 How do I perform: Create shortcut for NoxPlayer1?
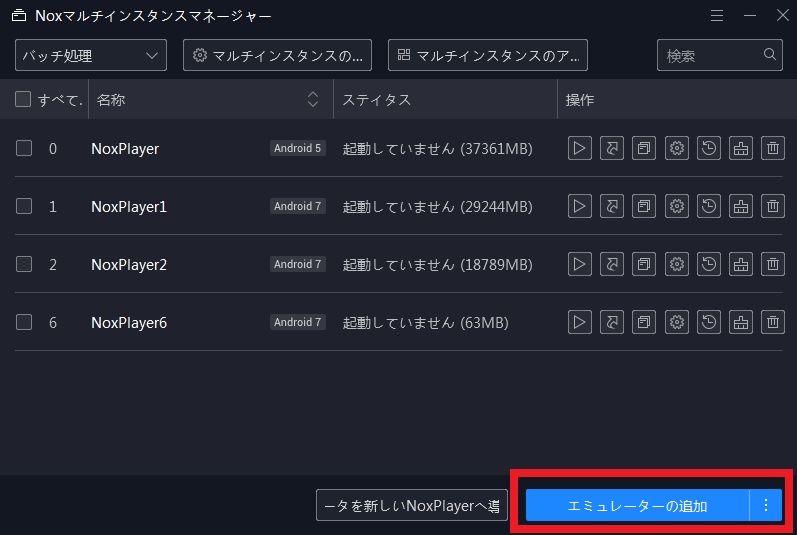pos(611,206)
